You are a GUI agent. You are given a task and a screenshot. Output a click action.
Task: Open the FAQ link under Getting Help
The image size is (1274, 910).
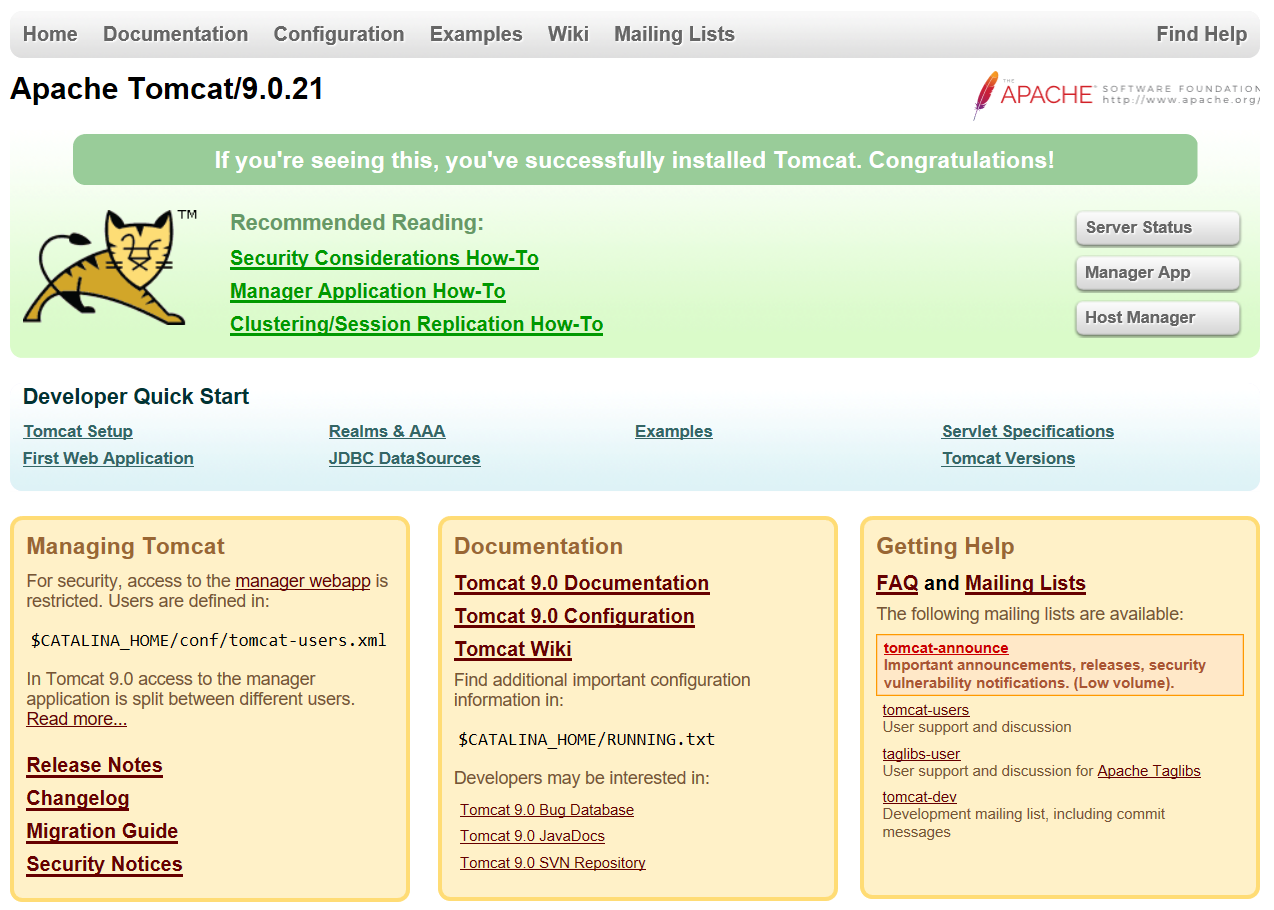(x=897, y=583)
